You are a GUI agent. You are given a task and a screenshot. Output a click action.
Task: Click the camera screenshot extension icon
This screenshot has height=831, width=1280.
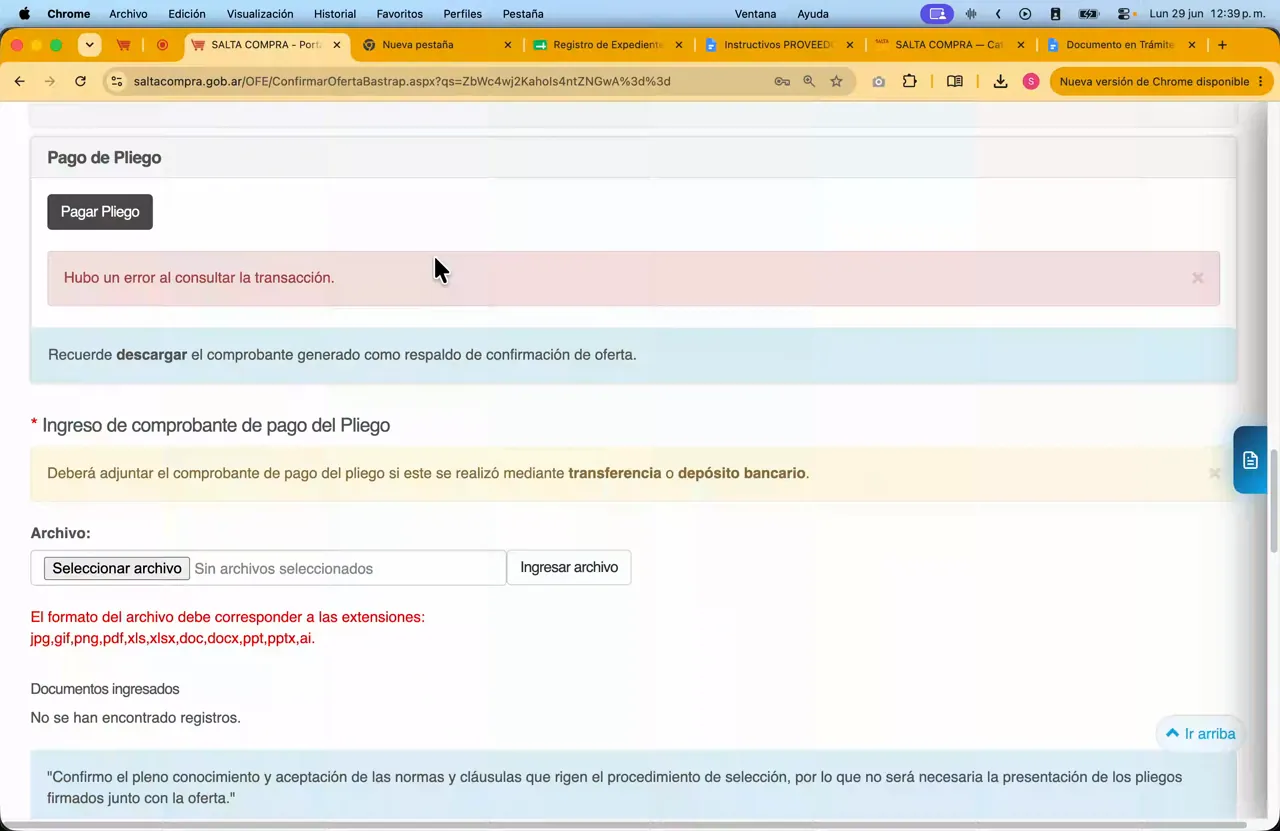point(878,81)
